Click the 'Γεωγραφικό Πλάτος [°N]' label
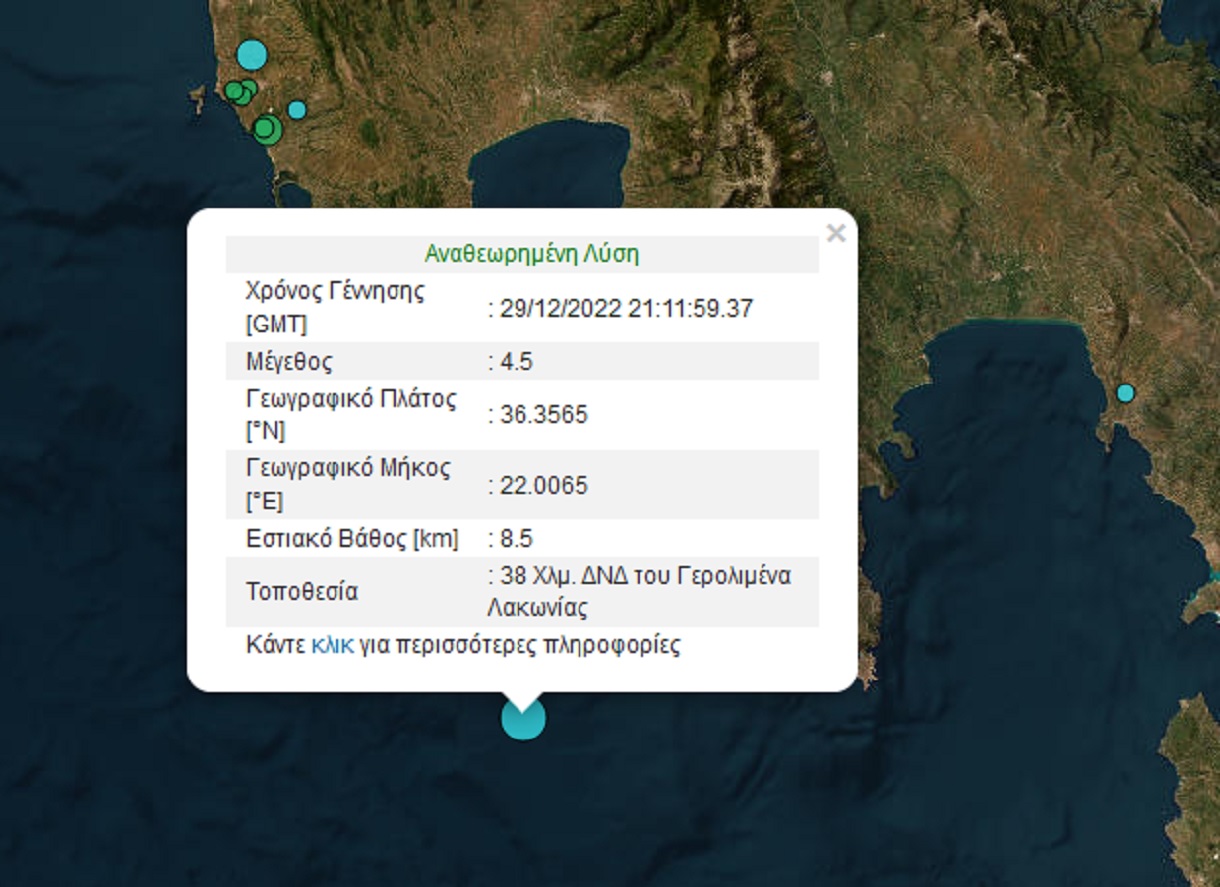Image resolution: width=1220 pixels, height=887 pixels. click(351, 415)
